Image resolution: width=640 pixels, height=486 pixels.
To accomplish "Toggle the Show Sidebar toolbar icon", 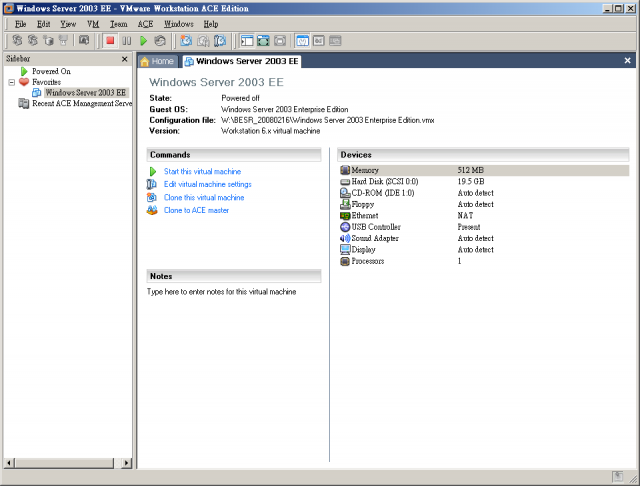I will 247,41.
